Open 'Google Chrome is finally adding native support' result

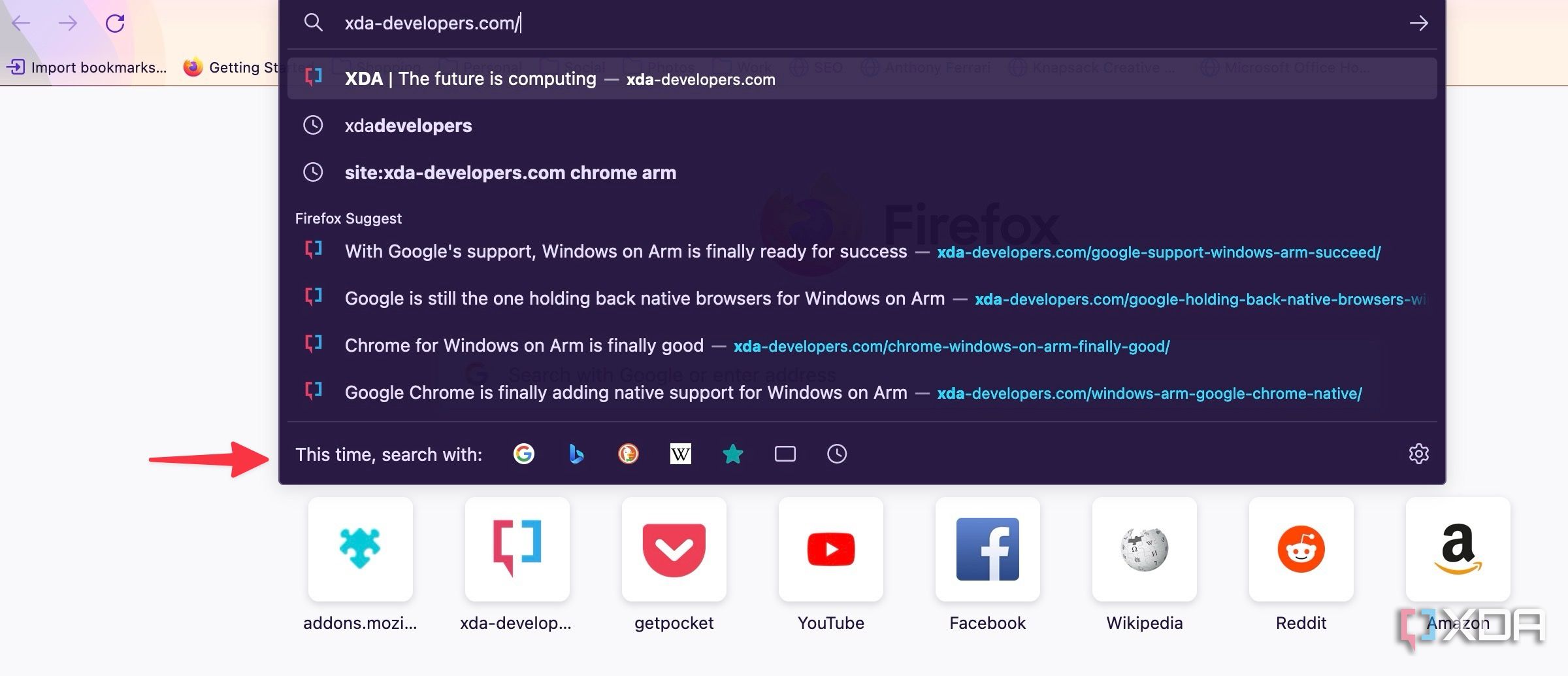click(625, 392)
